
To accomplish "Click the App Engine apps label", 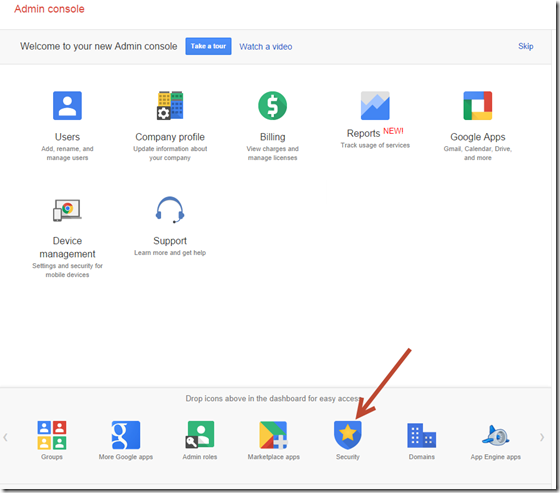I will click(x=496, y=457).
